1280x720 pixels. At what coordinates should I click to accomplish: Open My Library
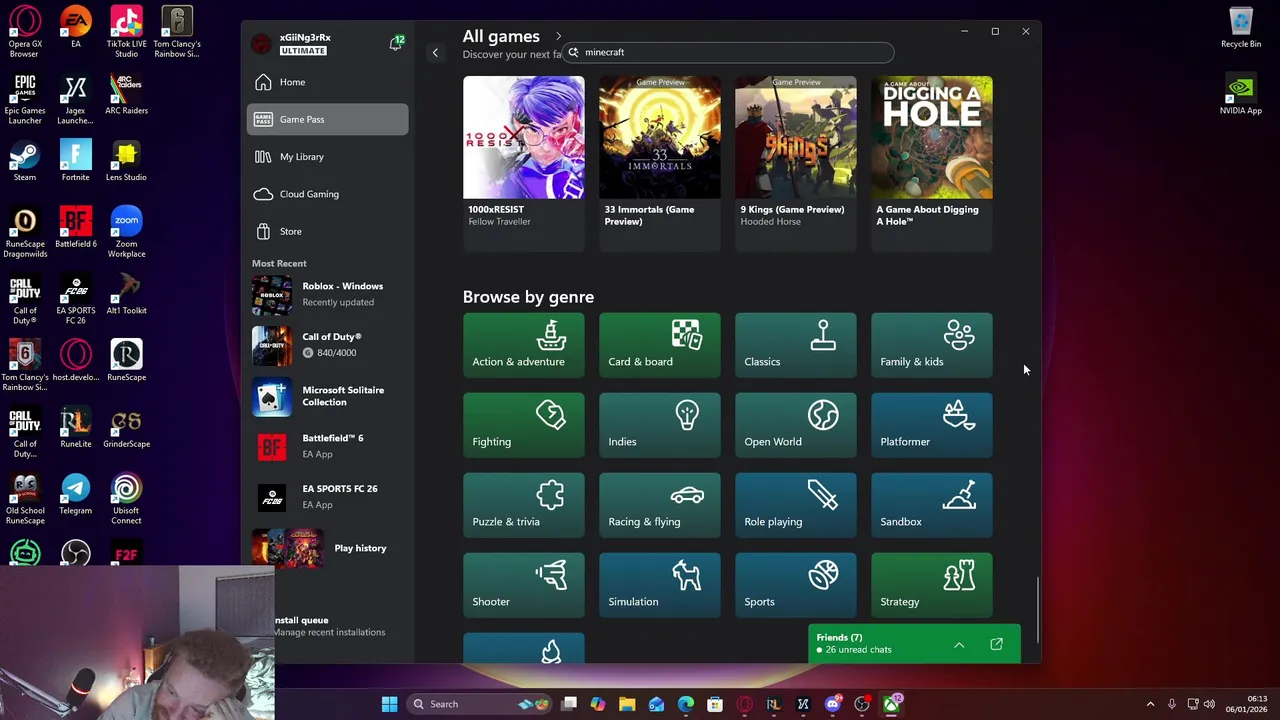(327, 157)
